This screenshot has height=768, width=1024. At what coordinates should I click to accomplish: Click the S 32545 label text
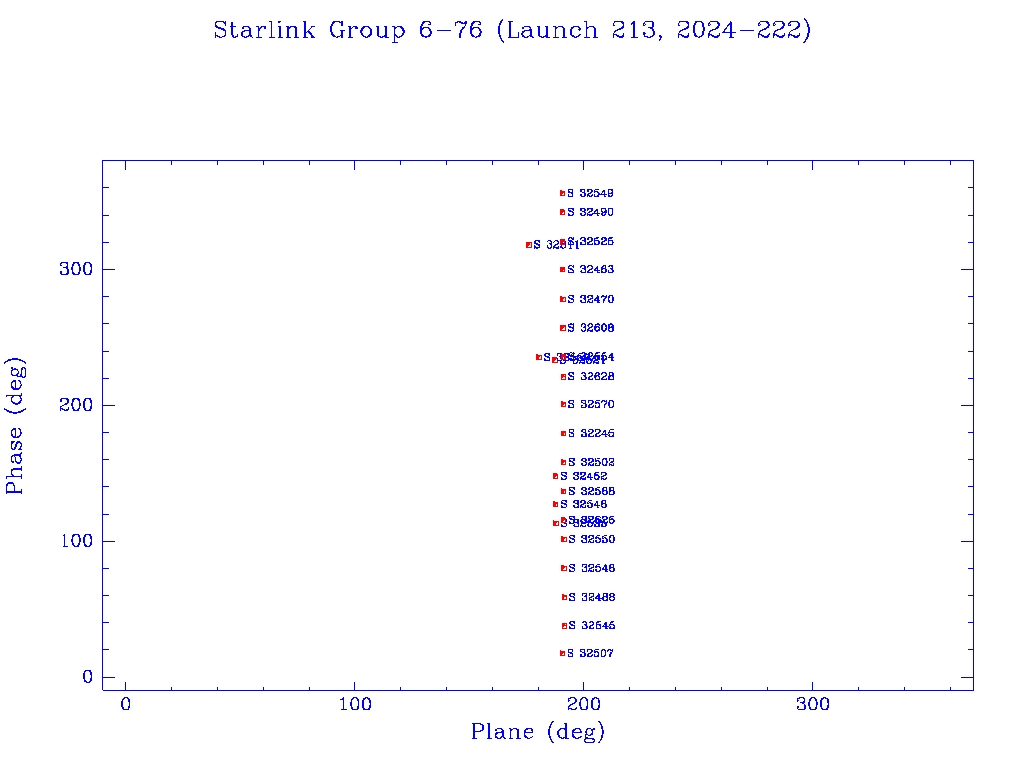[x=592, y=625]
